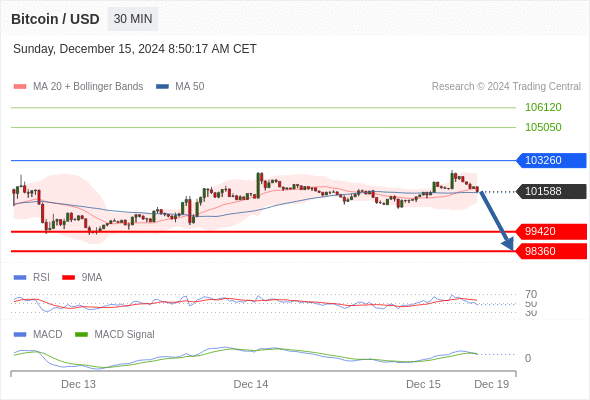This screenshot has height=400, width=590.
Task: Click the Bitcoin / USD title
Action: pos(55,19)
